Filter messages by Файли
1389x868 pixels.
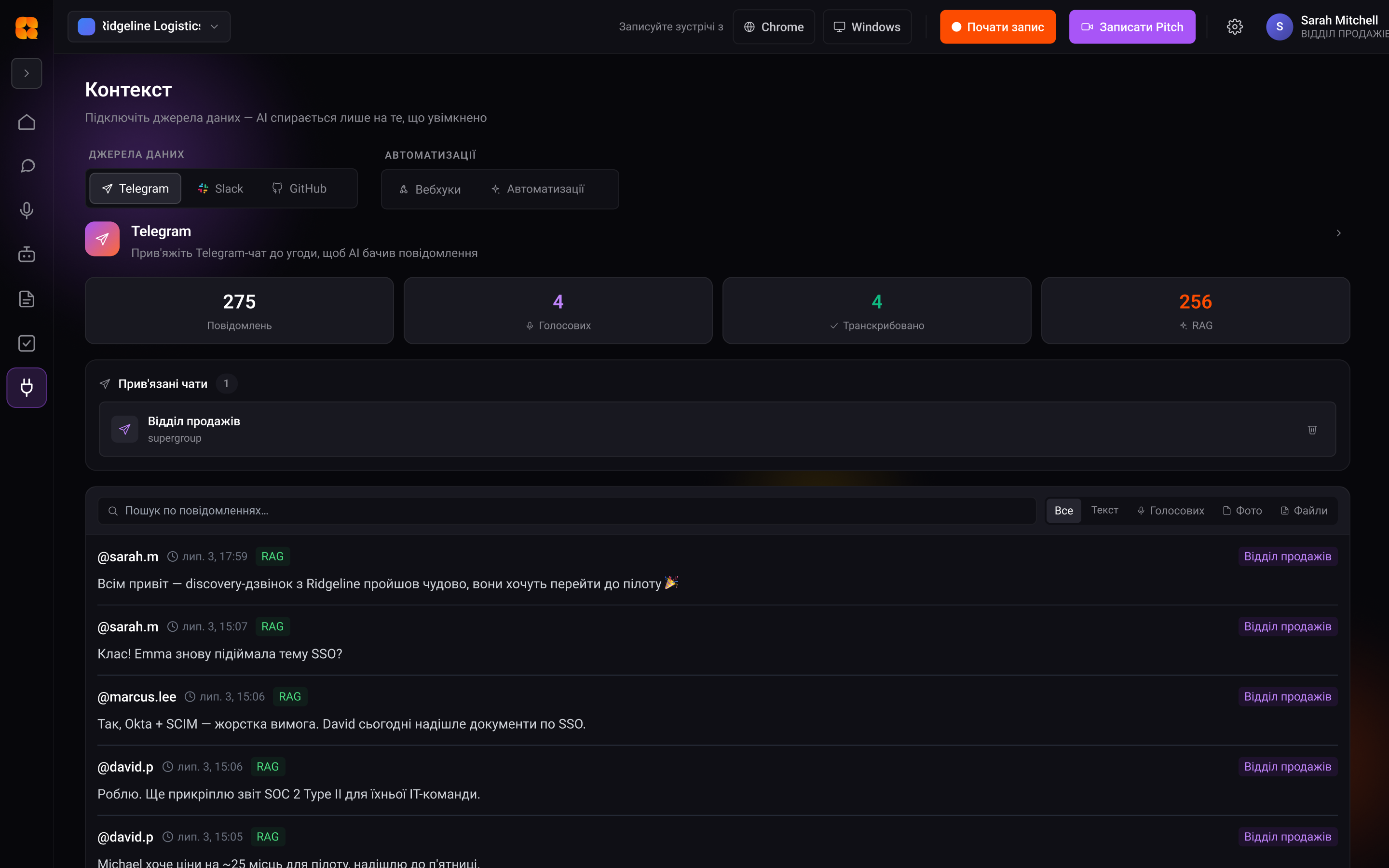tap(1304, 510)
